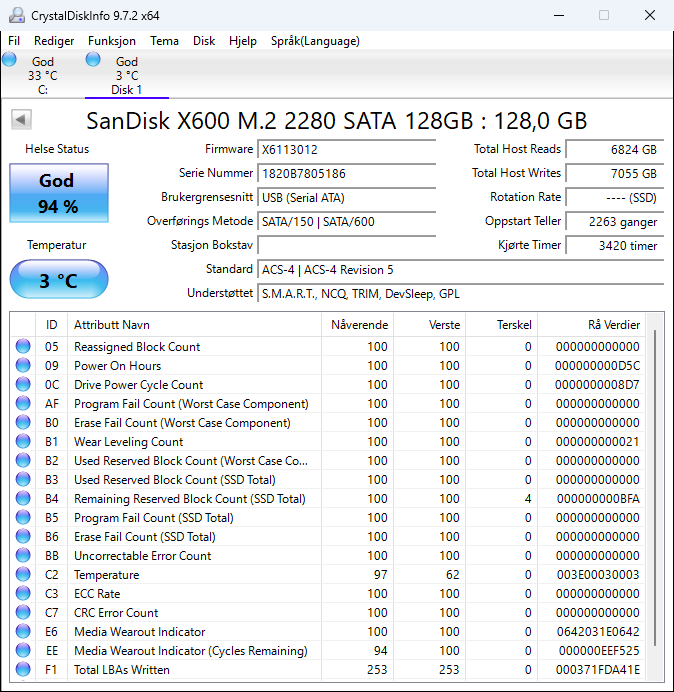Click the Nåverende column header

coord(358,325)
